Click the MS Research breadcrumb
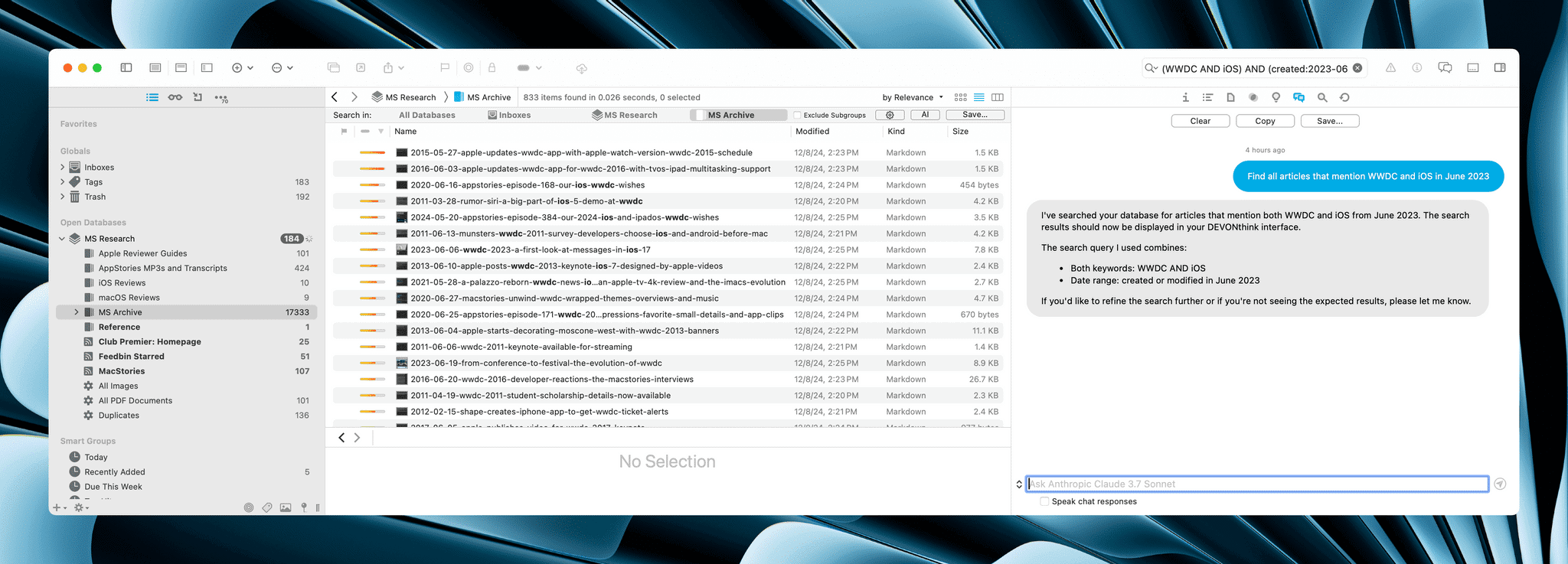Screen dimensions: 1568x564 tap(403, 97)
